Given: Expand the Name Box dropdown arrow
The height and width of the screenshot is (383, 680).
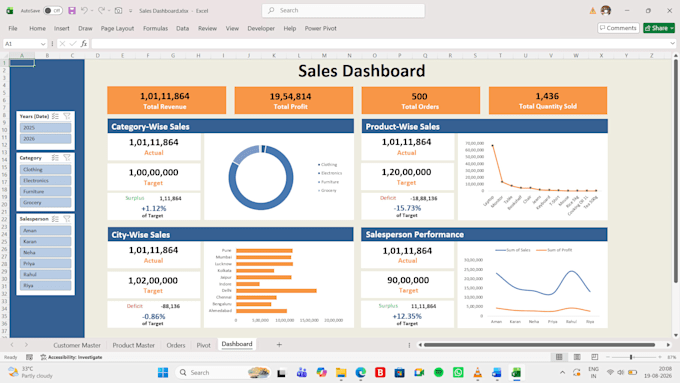Looking at the screenshot, I should coord(43,44).
